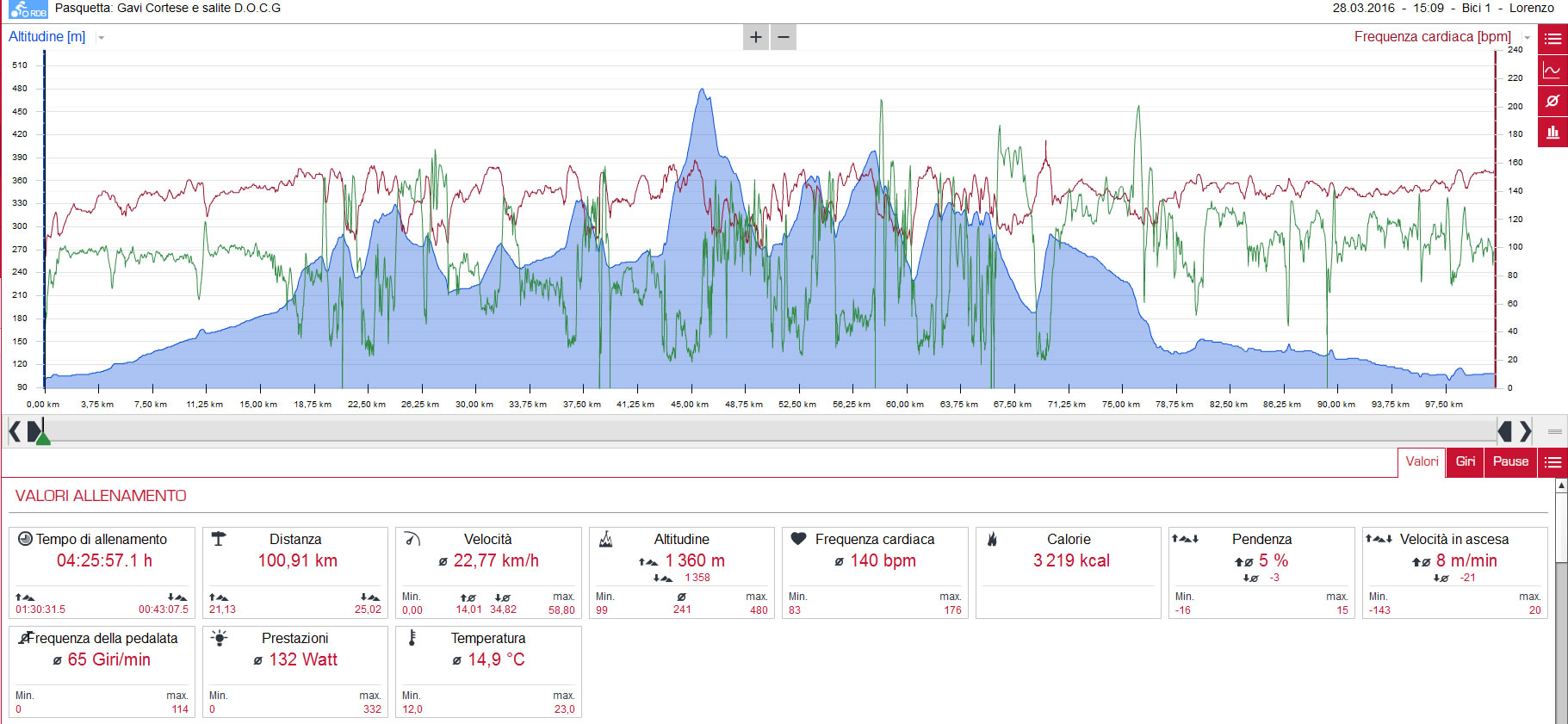Open the red list icon at top right

point(1553,39)
